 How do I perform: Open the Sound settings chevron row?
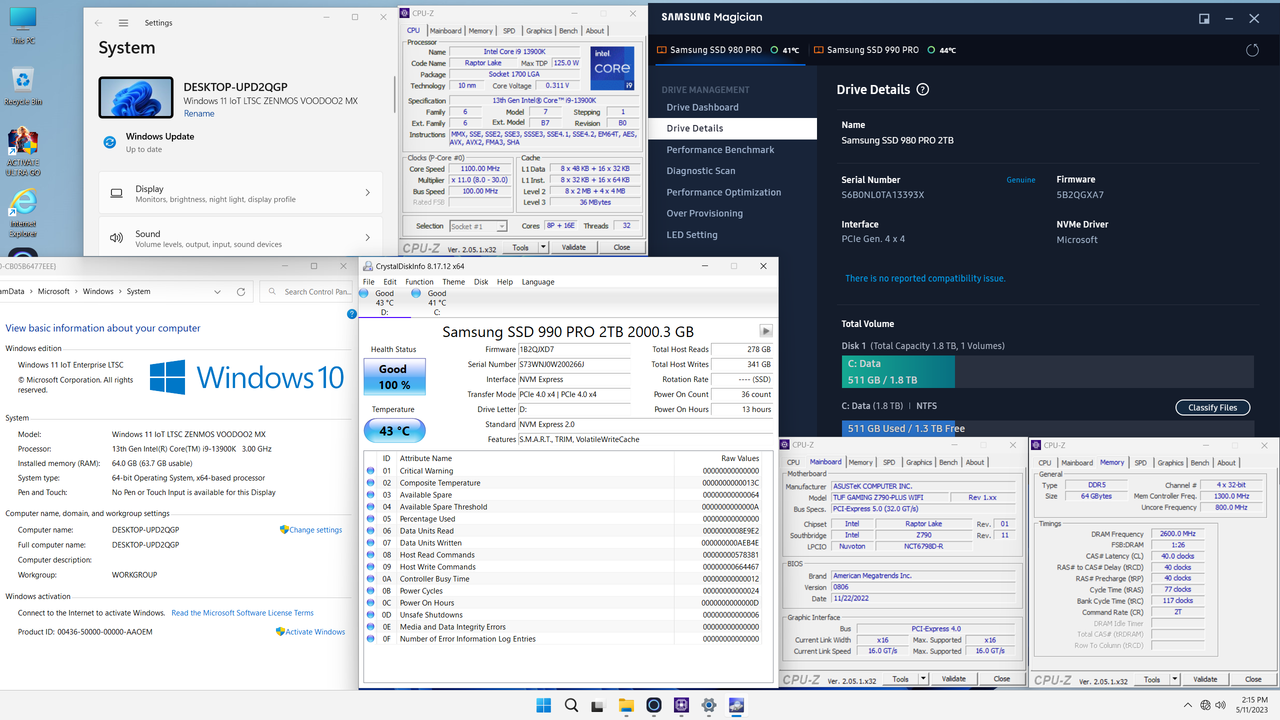point(240,238)
